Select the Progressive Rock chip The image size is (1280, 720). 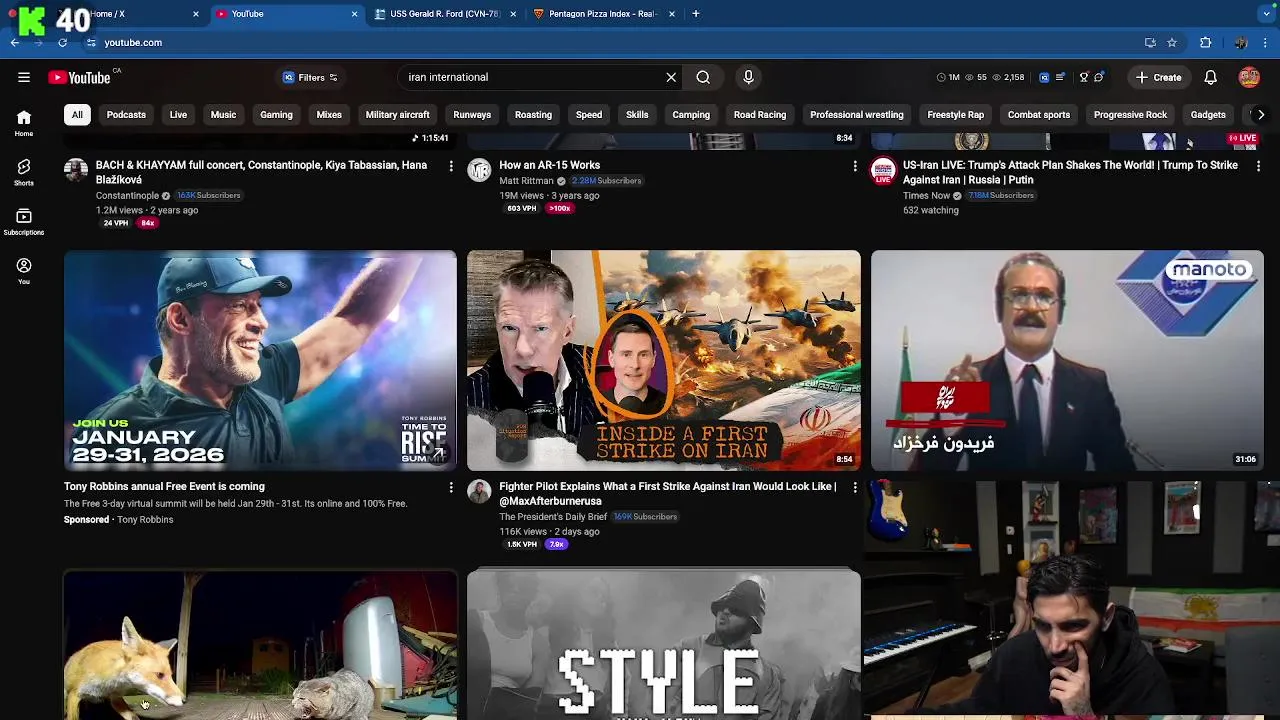(1130, 115)
